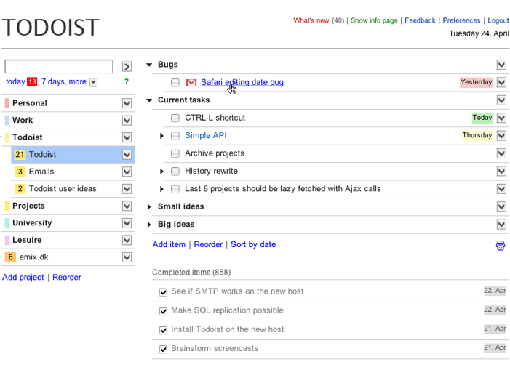The width and height of the screenshot is (510, 386).
Task: Check off Simple API task
Action: 175,136
